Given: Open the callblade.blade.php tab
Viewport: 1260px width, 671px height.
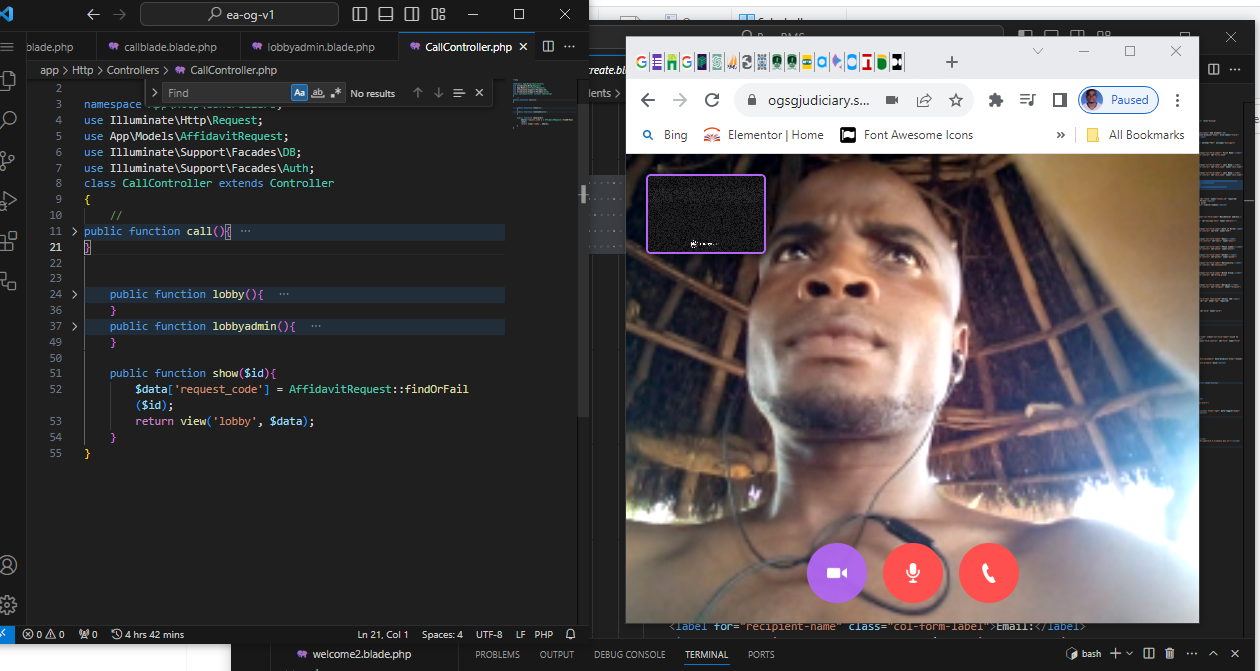Looking at the screenshot, I should click(169, 47).
